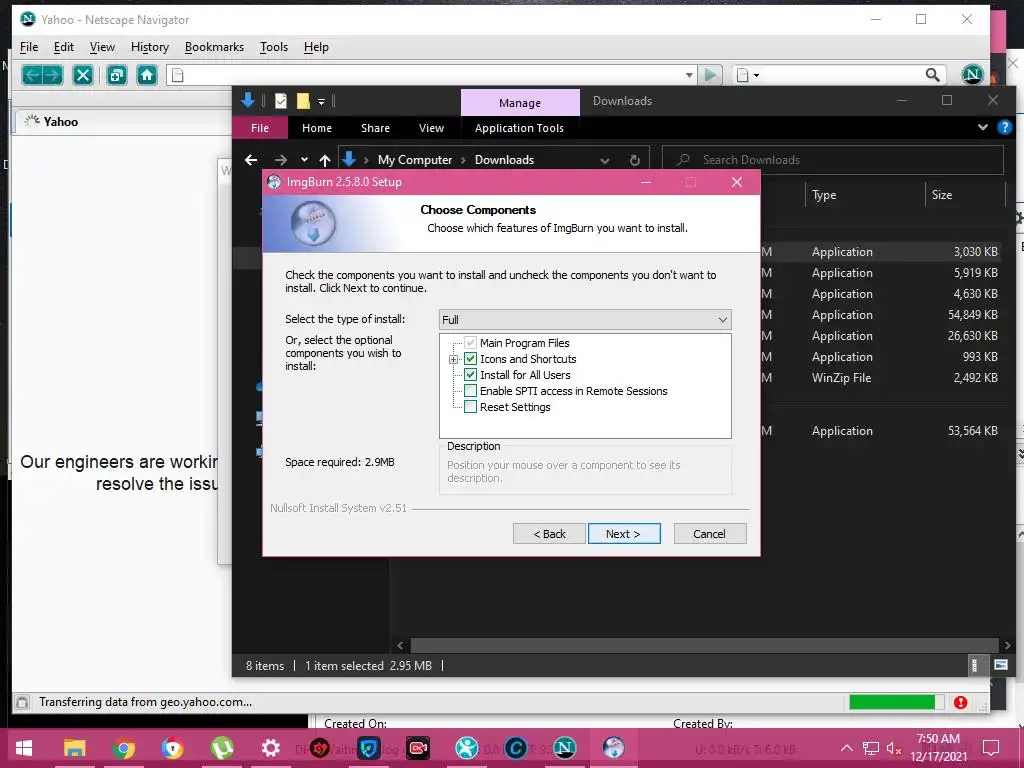This screenshot has width=1024, height=768.
Task: Click Explorer large icons view icon in status bar
Action: tap(1000, 665)
